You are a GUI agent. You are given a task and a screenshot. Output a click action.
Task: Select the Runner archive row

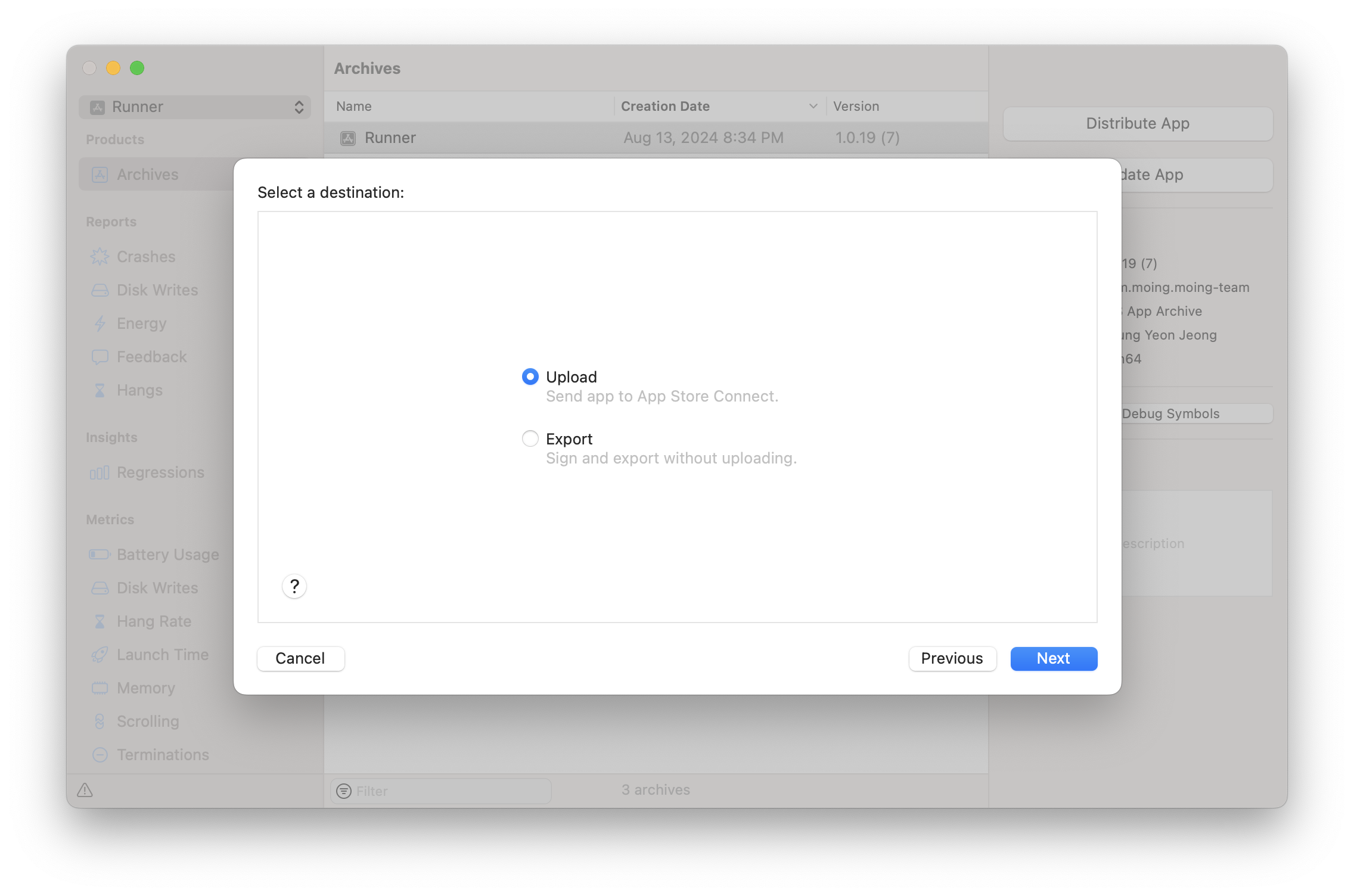pos(656,138)
